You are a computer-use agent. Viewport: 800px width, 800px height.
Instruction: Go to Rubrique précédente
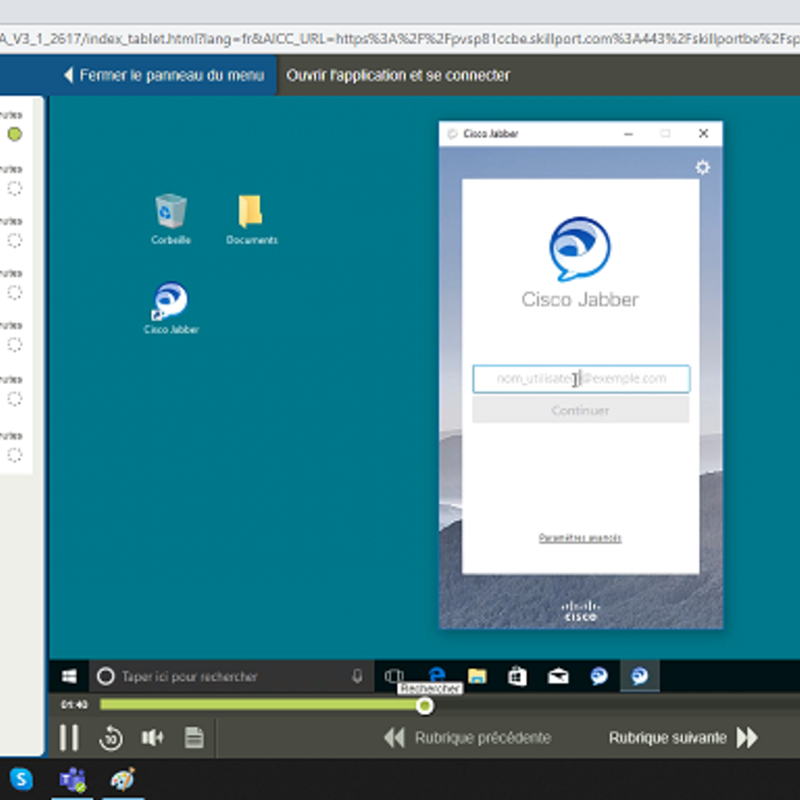(x=468, y=738)
